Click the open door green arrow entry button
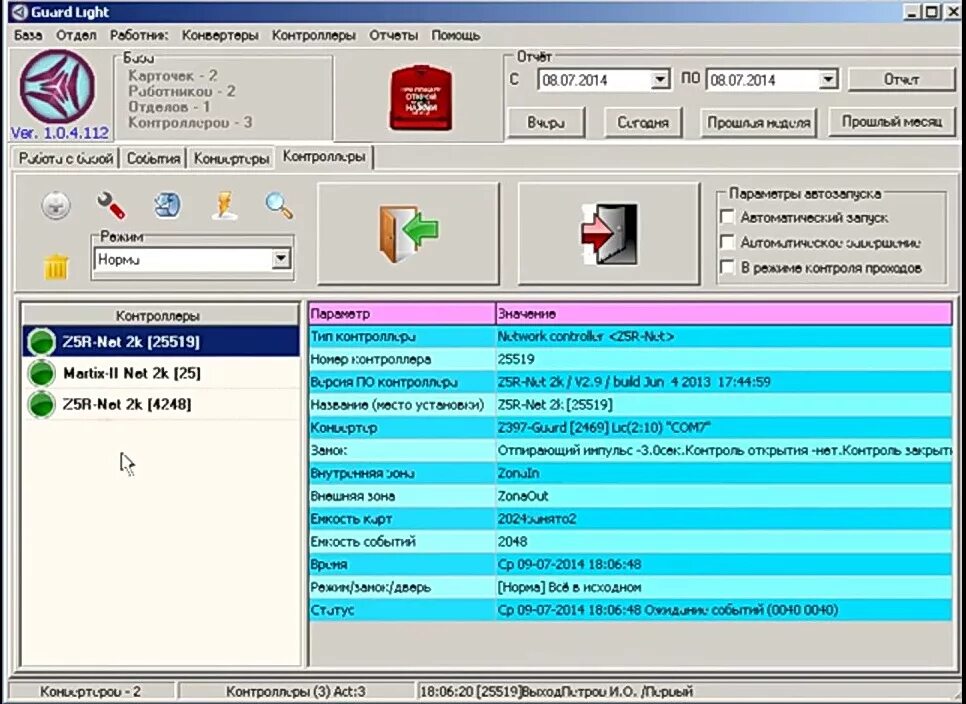The height and width of the screenshot is (704, 966). coord(408,233)
